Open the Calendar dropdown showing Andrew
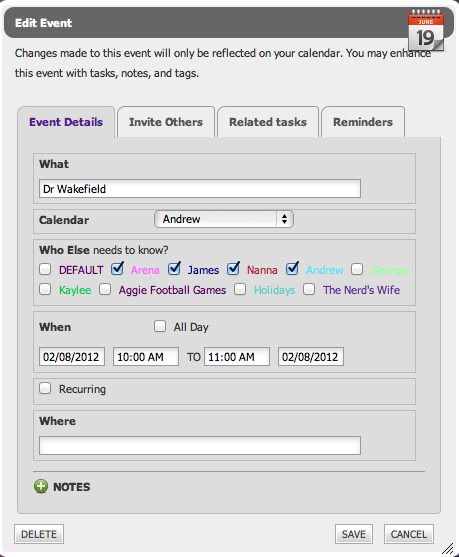The width and height of the screenshot is (459, 557). point(224,219)
